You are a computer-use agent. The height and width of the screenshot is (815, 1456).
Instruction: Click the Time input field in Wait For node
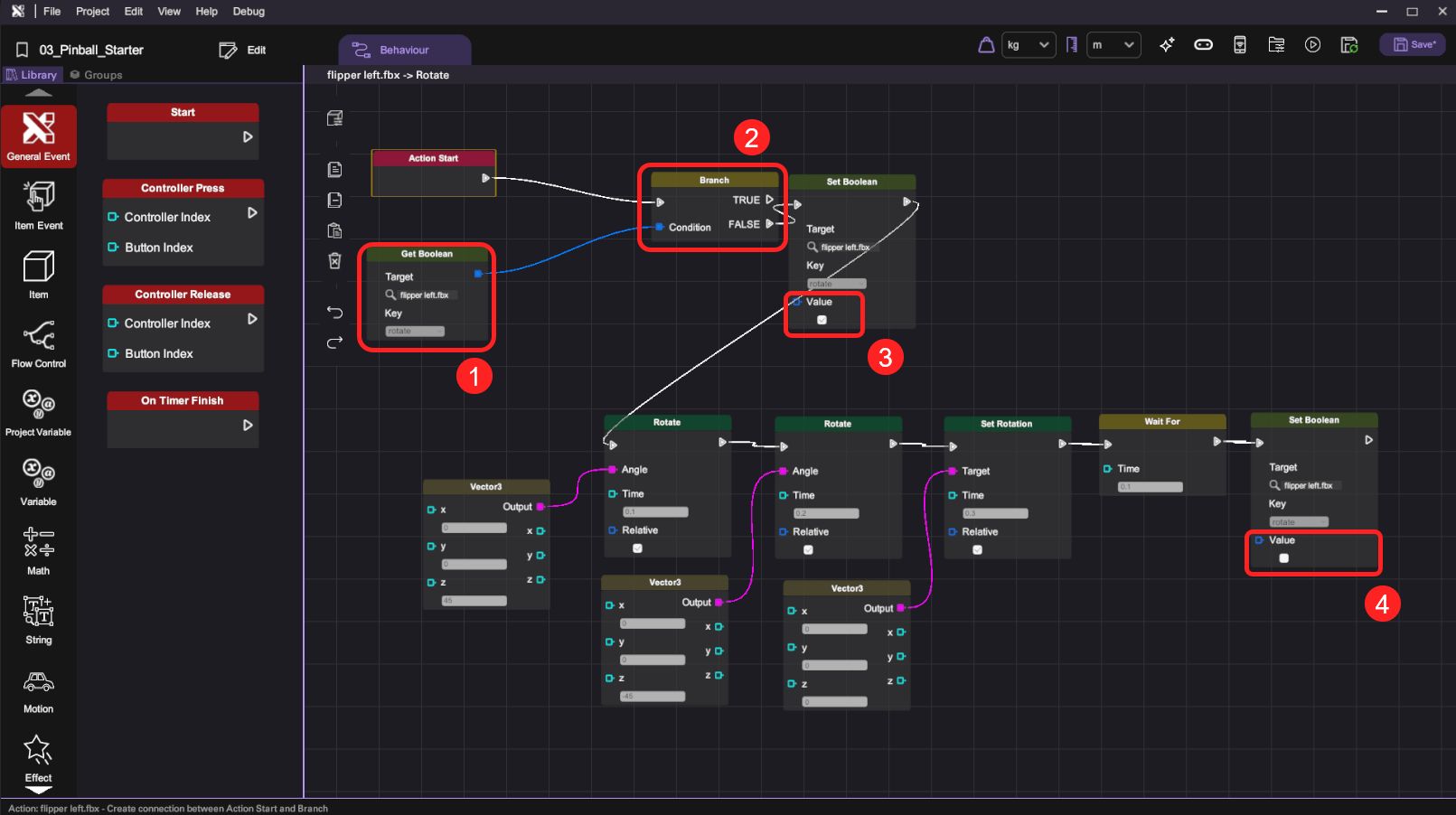[1150, 487]
